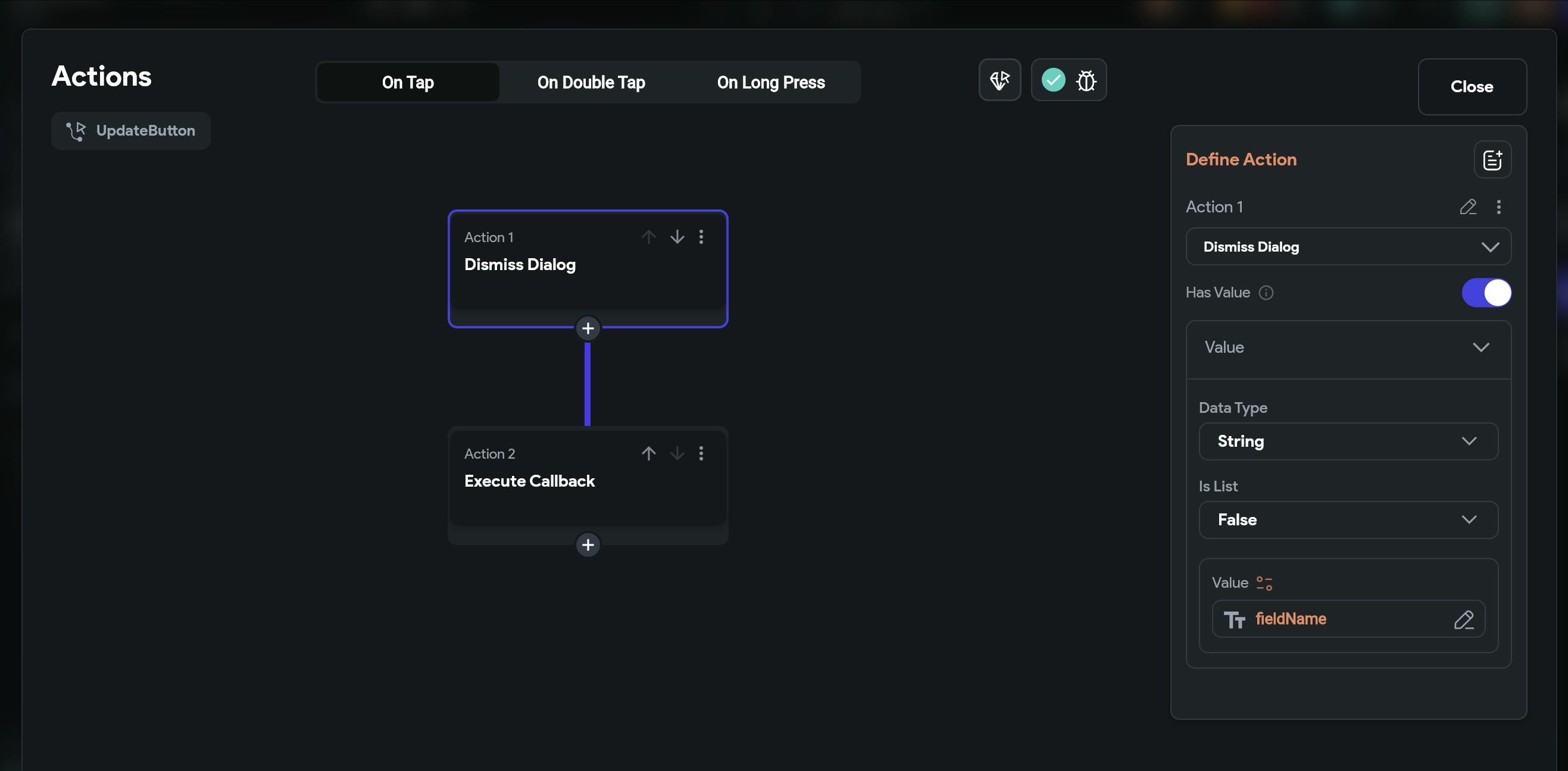Move Action 2 up with arrow icon
This screenshot has width=1568, height=771.
648,453
